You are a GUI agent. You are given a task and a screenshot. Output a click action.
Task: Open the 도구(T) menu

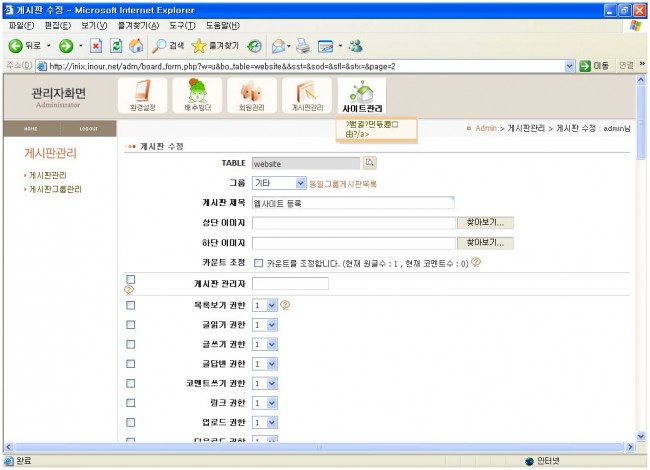pos(182,25)
